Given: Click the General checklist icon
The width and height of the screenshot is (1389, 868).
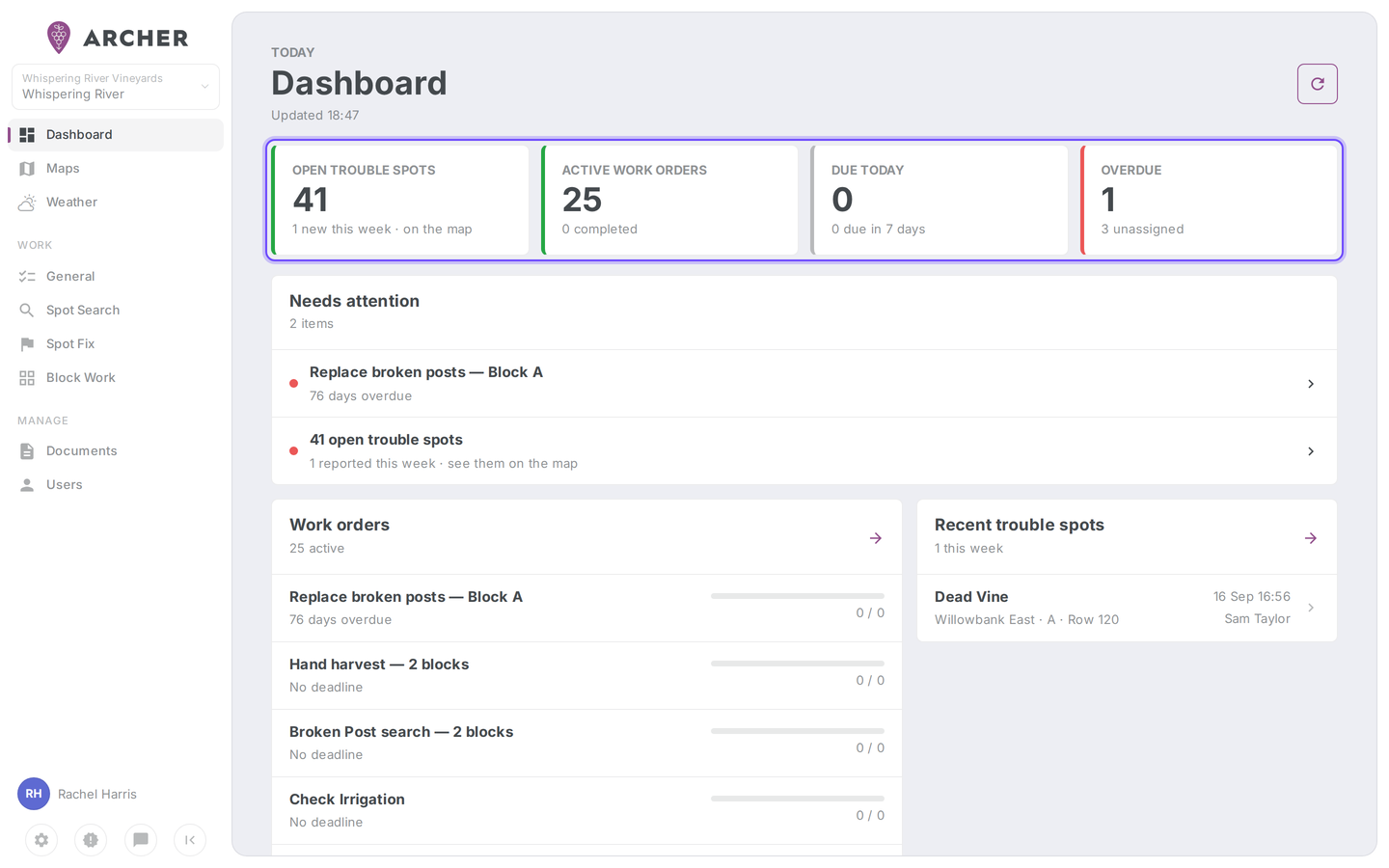Looking at the screenshot, I should tap(27, 277).
